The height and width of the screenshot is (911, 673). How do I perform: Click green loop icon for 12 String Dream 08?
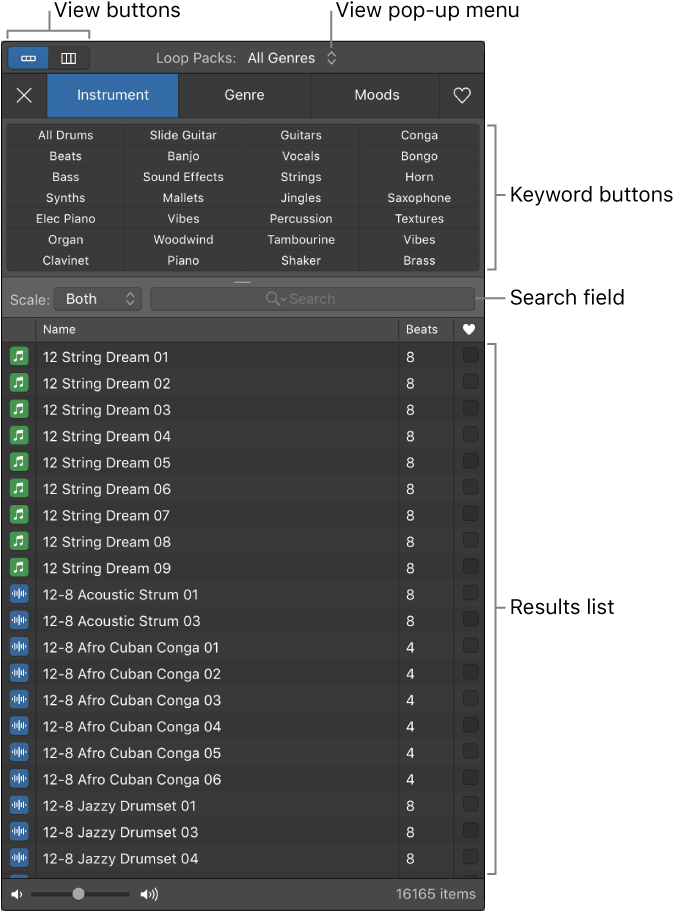coord(19,541)
